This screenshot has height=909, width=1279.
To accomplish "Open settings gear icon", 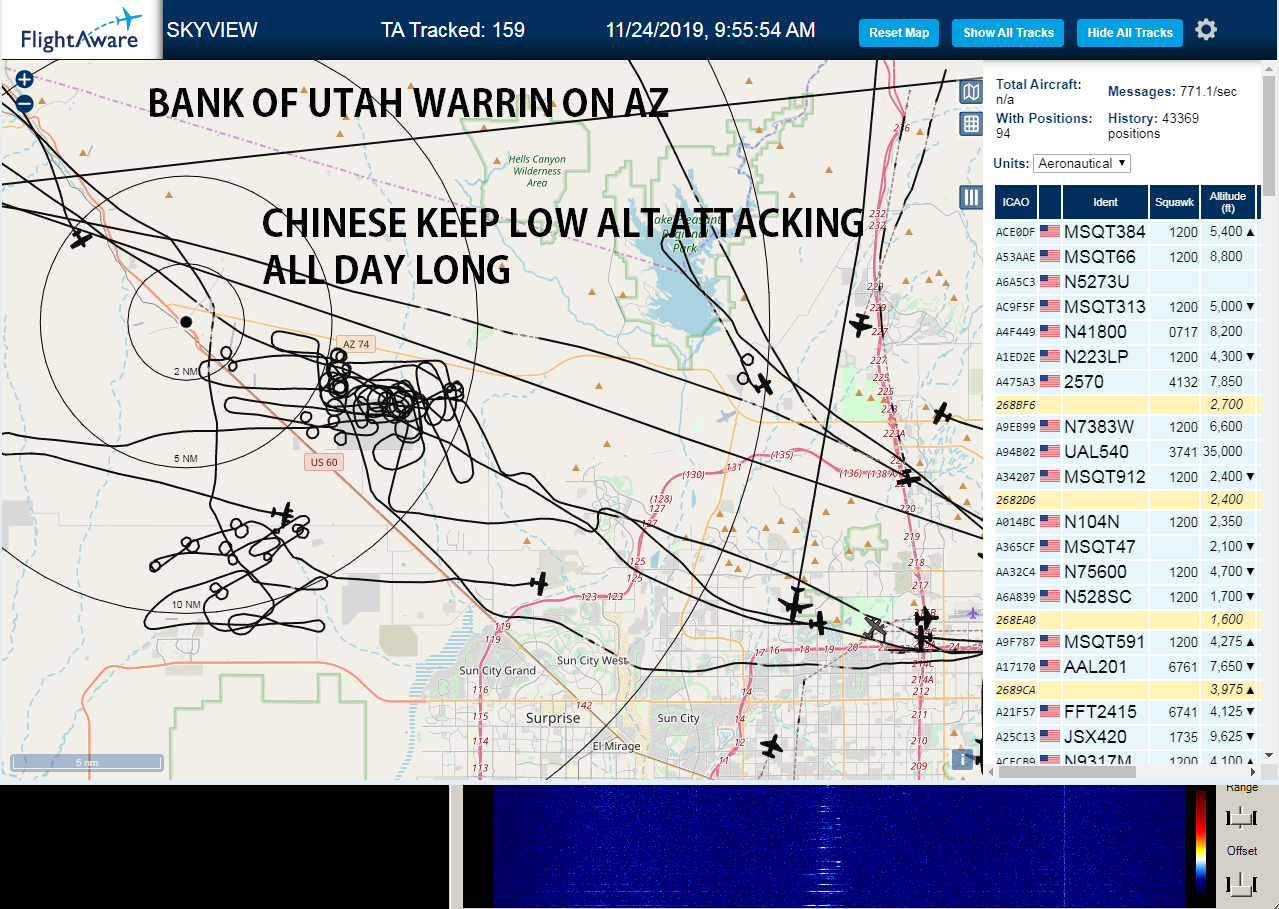I will (1206, 30).
